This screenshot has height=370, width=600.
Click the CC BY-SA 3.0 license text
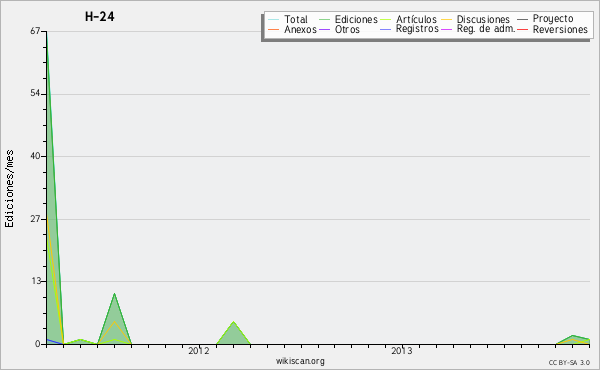569,363
